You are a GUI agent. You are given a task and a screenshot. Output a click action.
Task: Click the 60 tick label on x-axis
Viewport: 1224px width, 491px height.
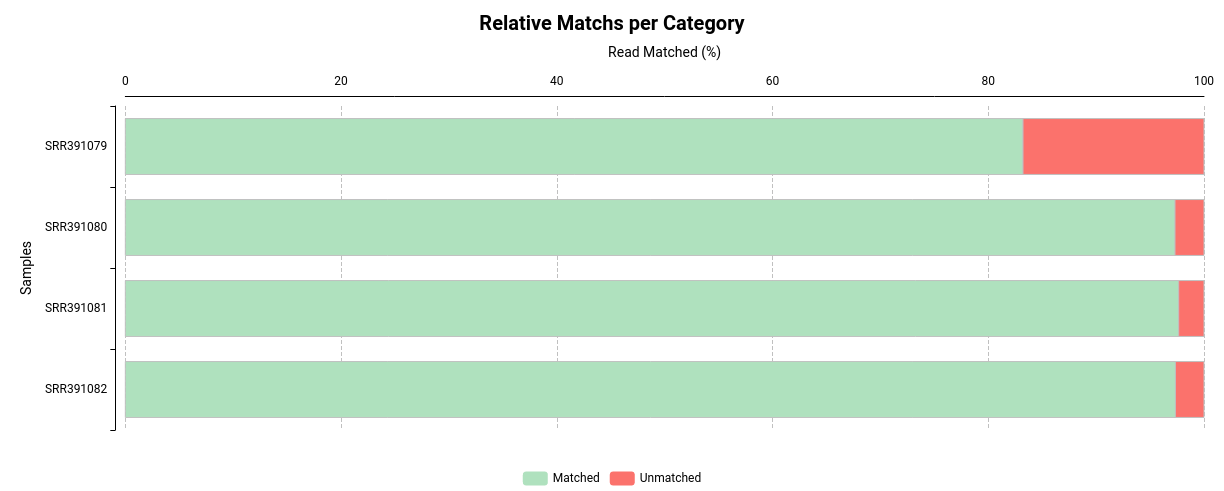tap(772, 81)
